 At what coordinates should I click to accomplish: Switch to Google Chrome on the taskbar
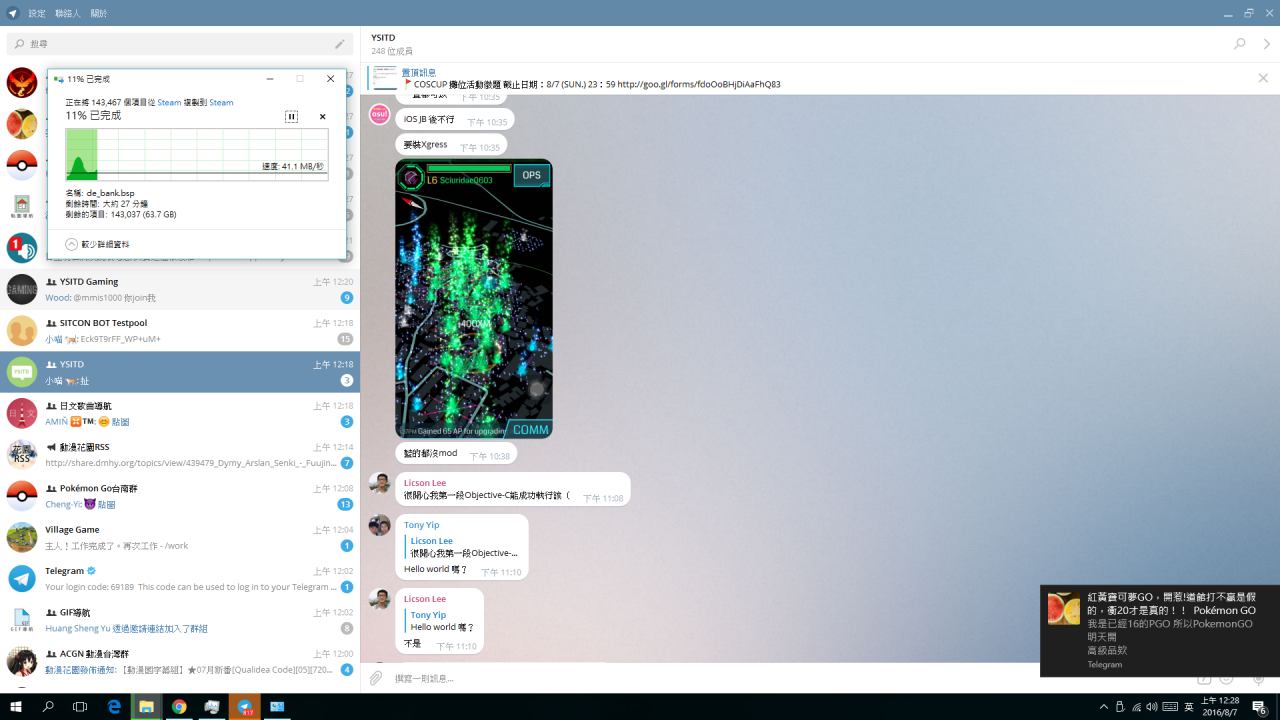pos(179,707)
